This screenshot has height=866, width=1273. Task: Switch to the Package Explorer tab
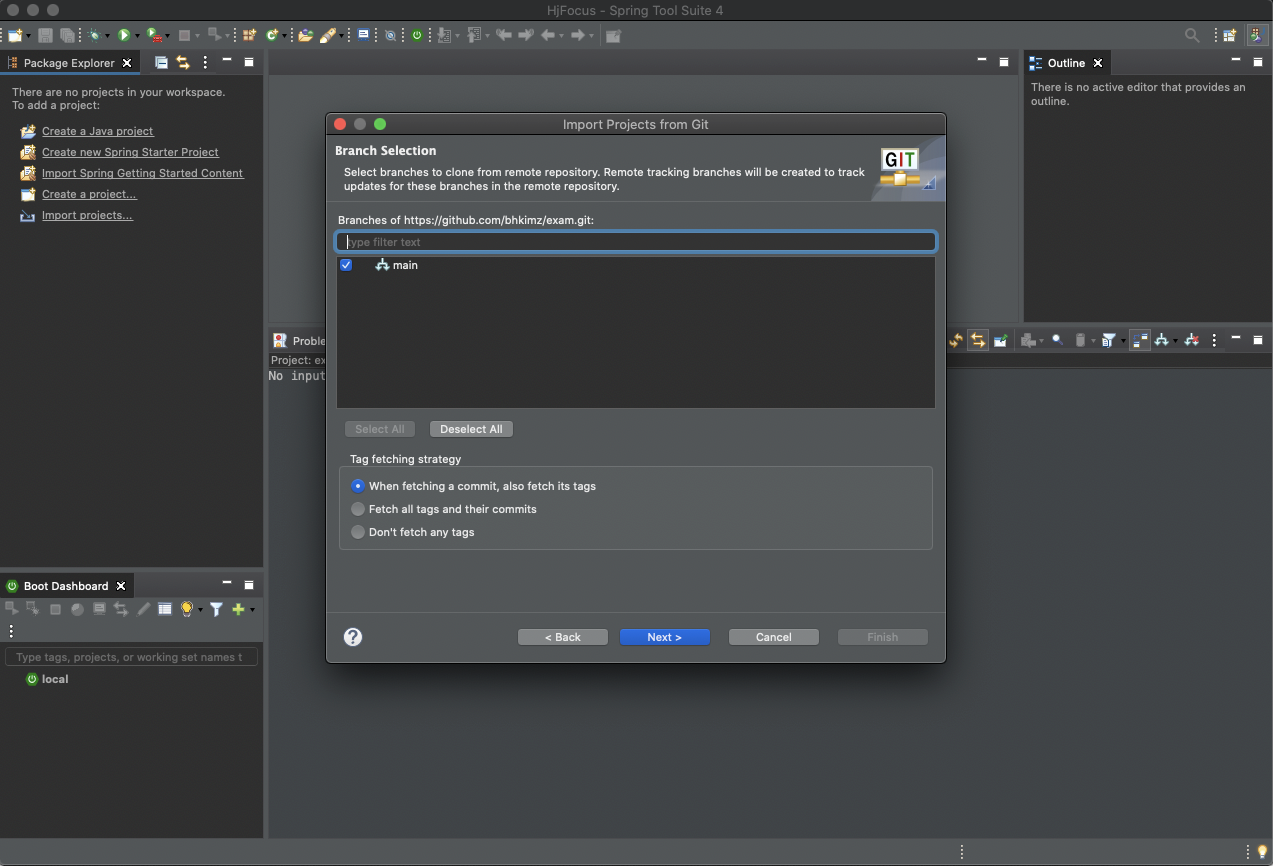(x=69, y=62)
